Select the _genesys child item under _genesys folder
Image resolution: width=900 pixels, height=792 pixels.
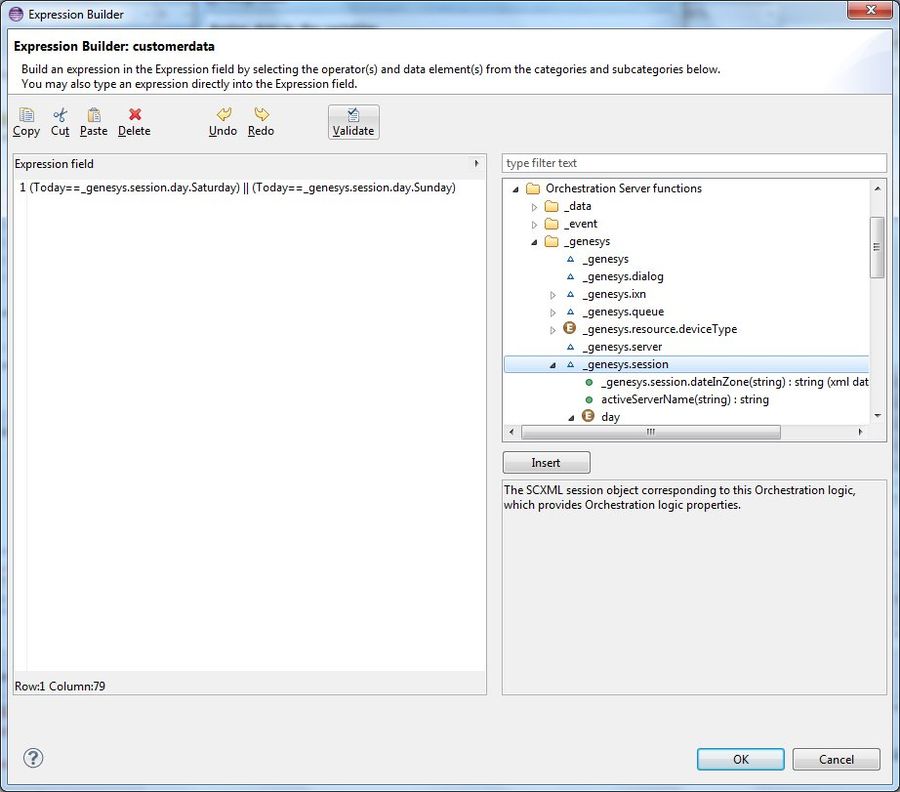pos(606,259)
